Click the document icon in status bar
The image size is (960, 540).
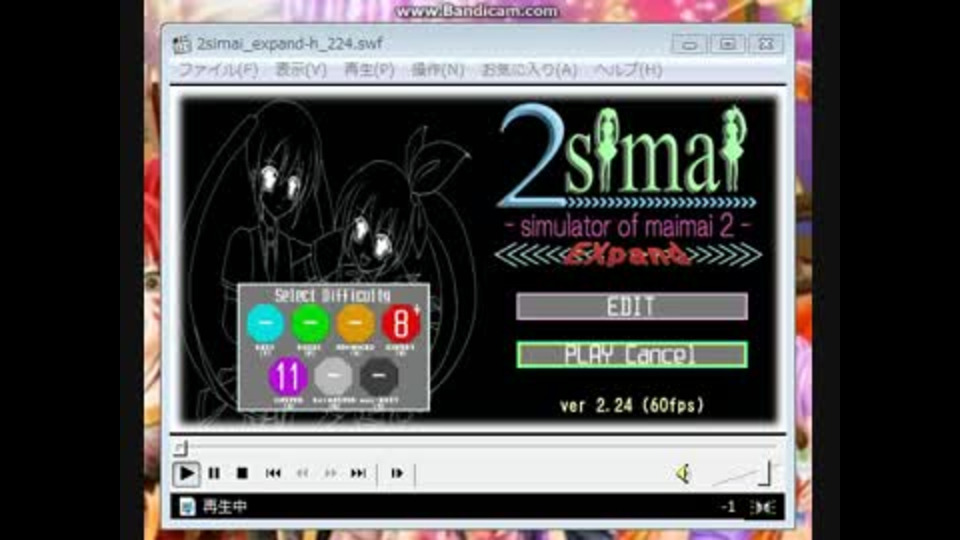187,506
